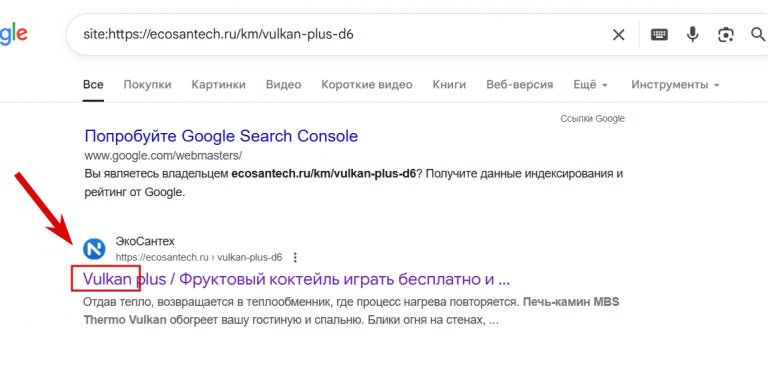Switch to the Картинки tab

tap(218, 85)
